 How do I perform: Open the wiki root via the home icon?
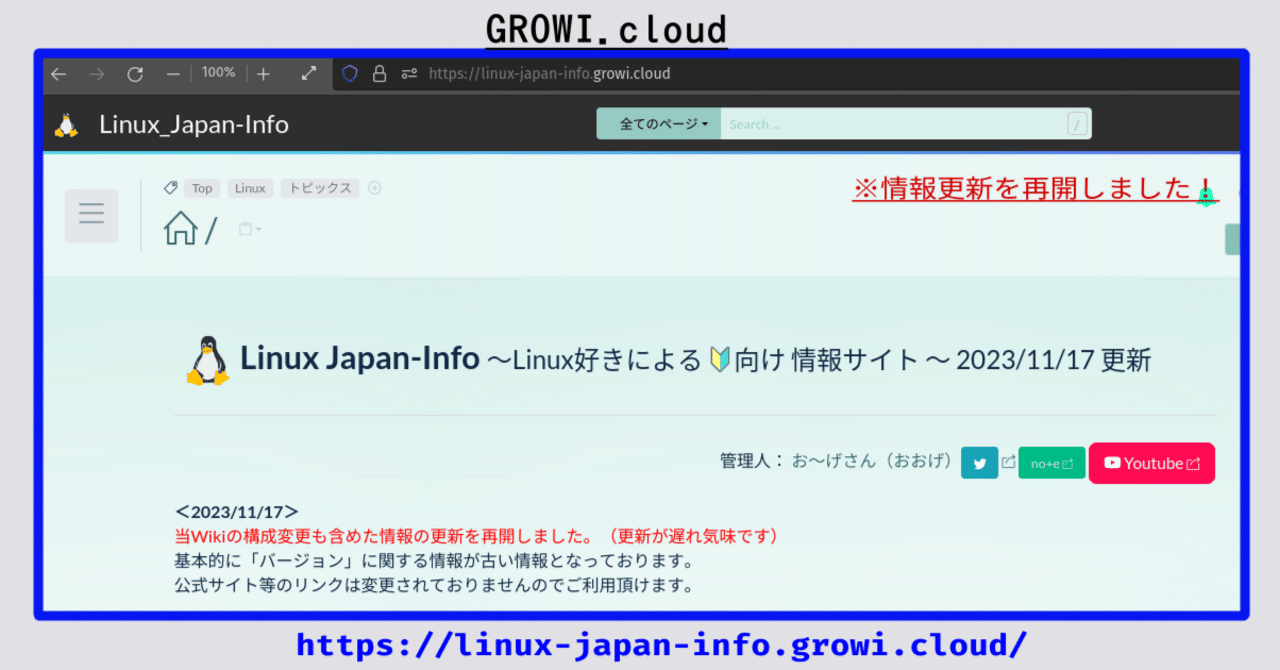[181, 228]
